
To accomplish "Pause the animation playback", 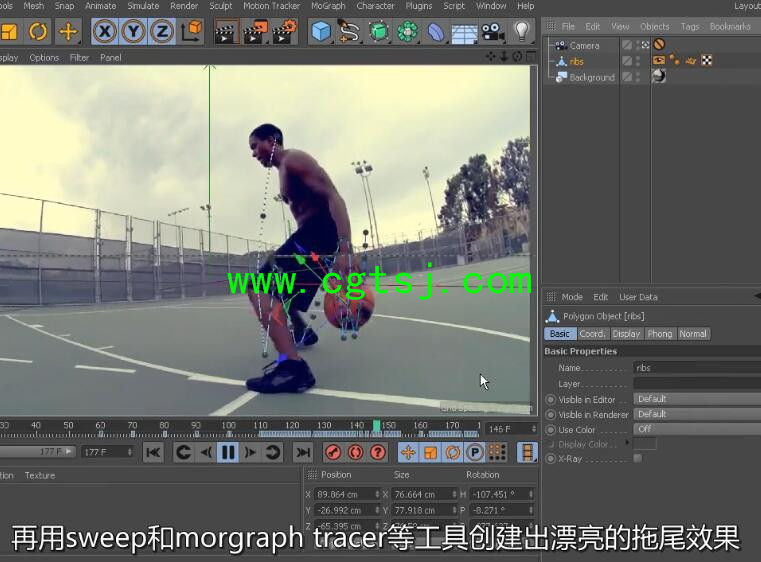I will pyautogui.click(x=228, y=452).
